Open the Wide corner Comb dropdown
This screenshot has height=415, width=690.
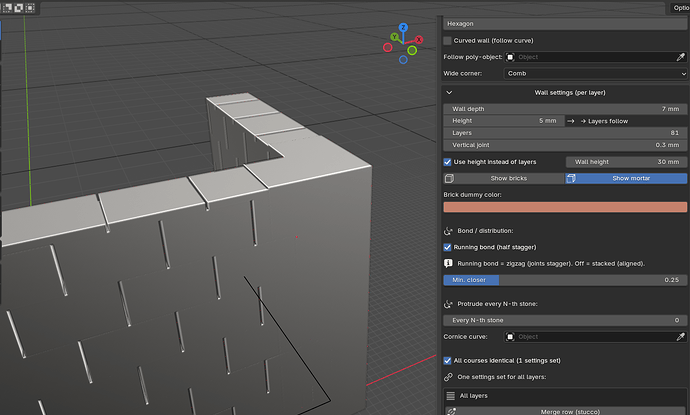pos(595,73)
